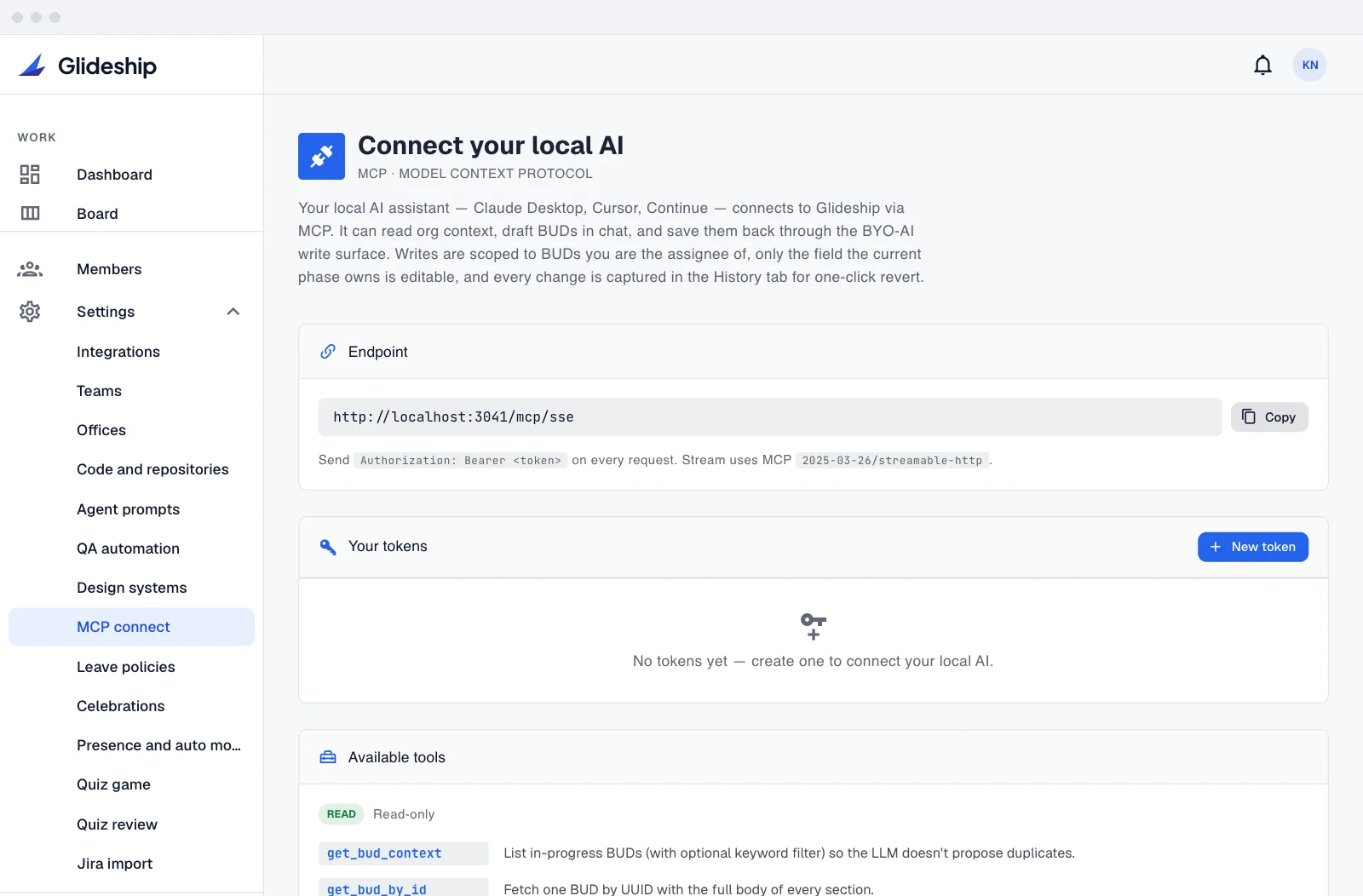
Task: Click the Authorization Bearer token code snippet
Action: (461, 460)
